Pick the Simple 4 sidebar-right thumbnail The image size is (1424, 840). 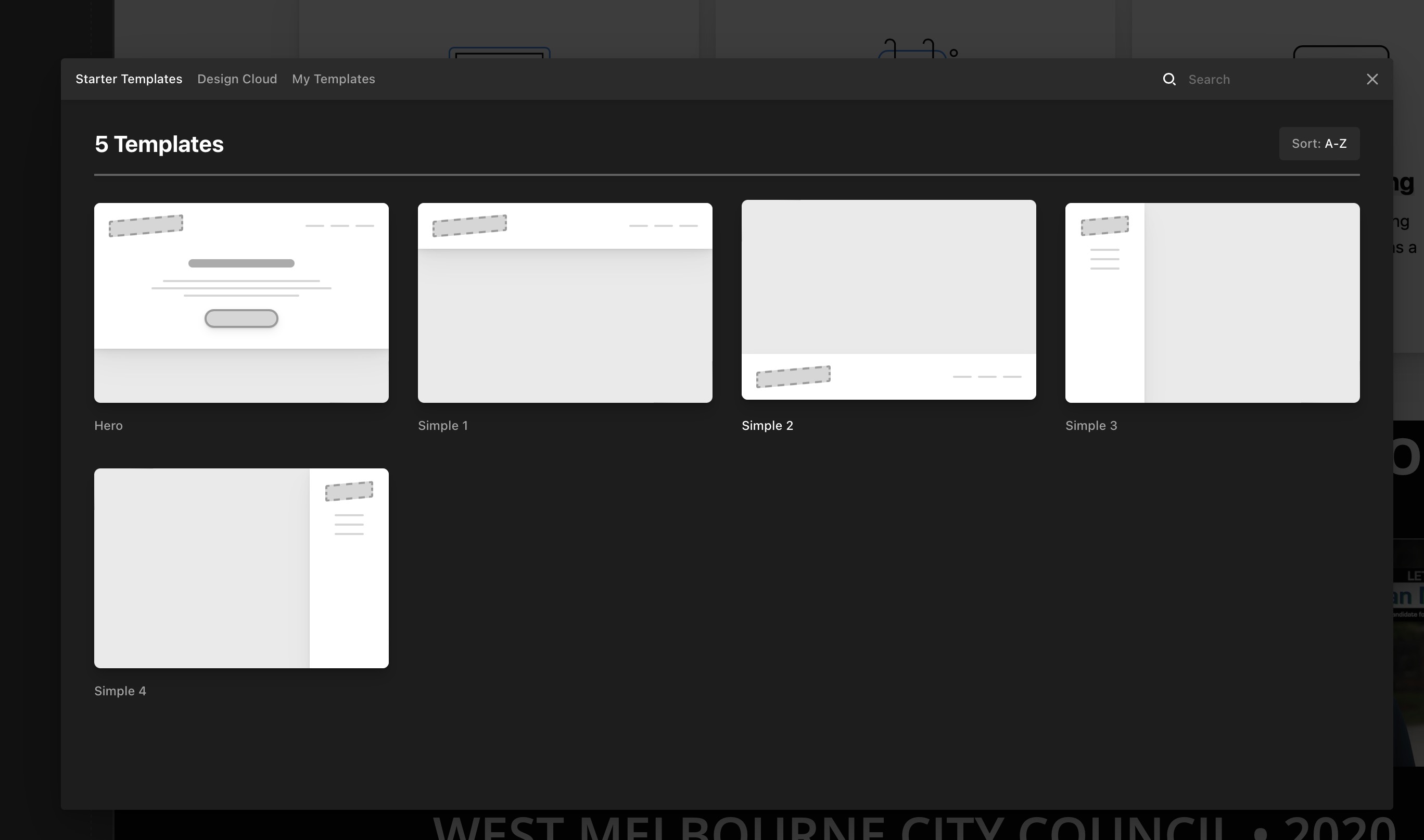coord(241,568)
